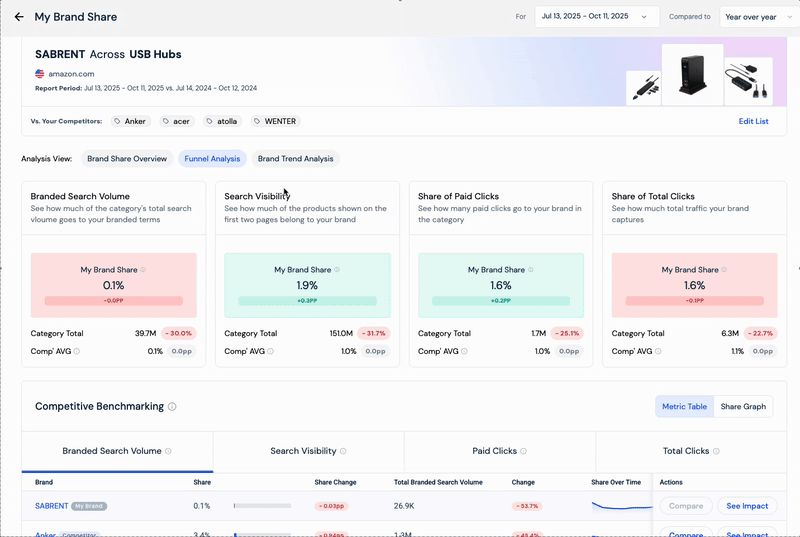Select the acer competitor tag
The height and width of the screenshot is (537, 800).
[x=177, y=121]
